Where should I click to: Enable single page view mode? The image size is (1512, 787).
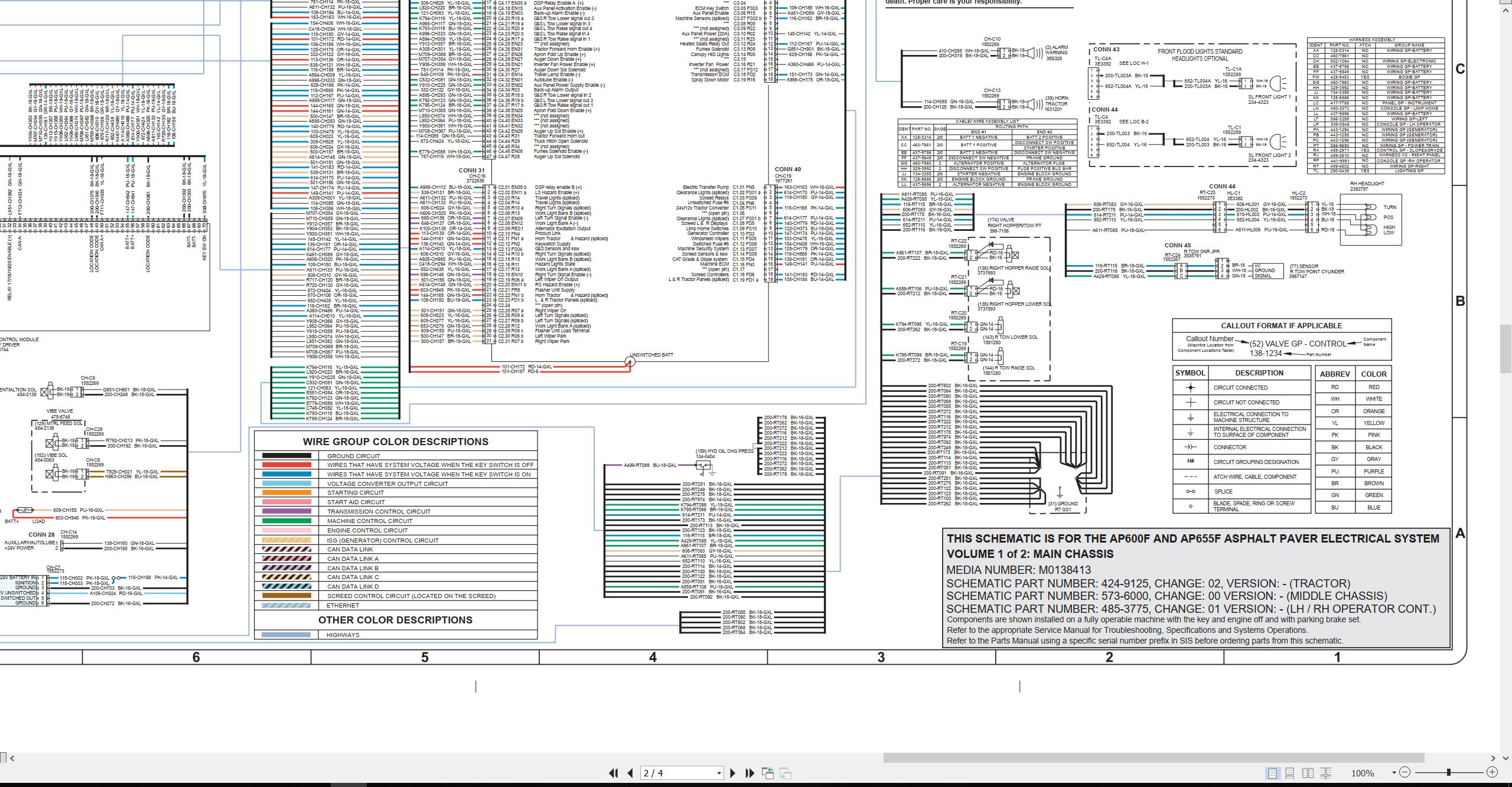tap(1272, 773)
